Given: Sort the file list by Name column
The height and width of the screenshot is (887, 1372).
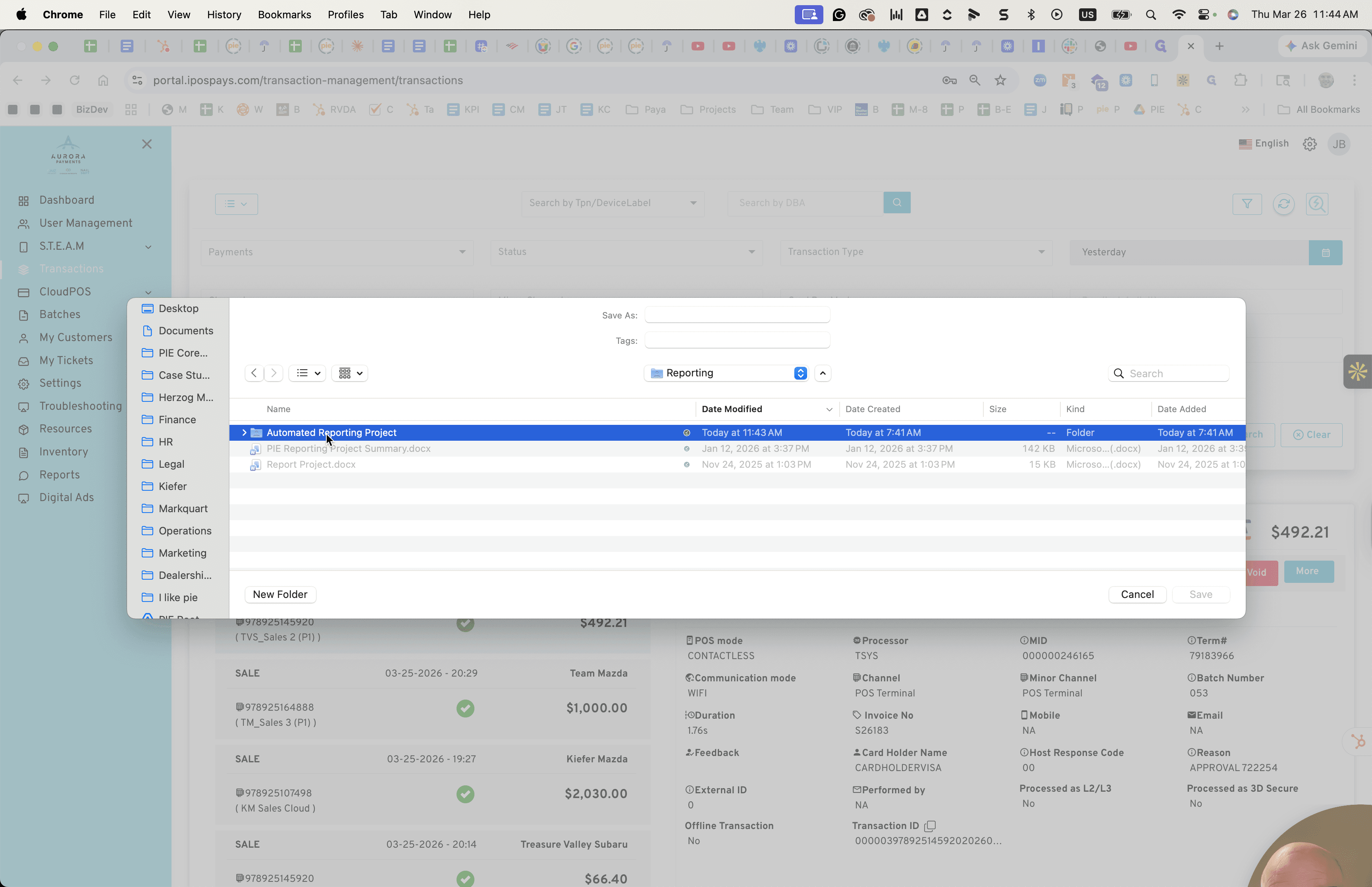Looking at the screenshot, I should tap(278, 409).
